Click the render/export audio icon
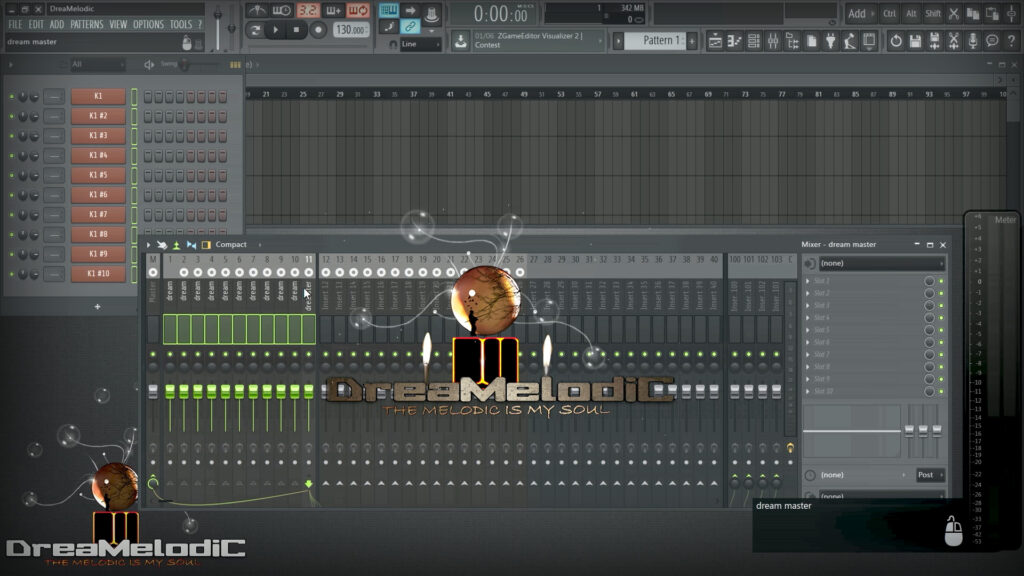1024x576 pixels. [x=935, y=41]
